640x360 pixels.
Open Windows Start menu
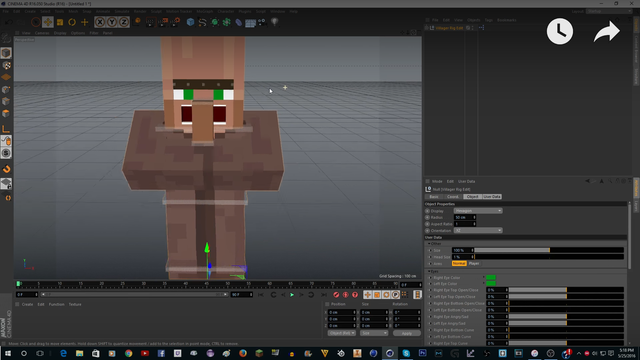click(x=8, y=353)
